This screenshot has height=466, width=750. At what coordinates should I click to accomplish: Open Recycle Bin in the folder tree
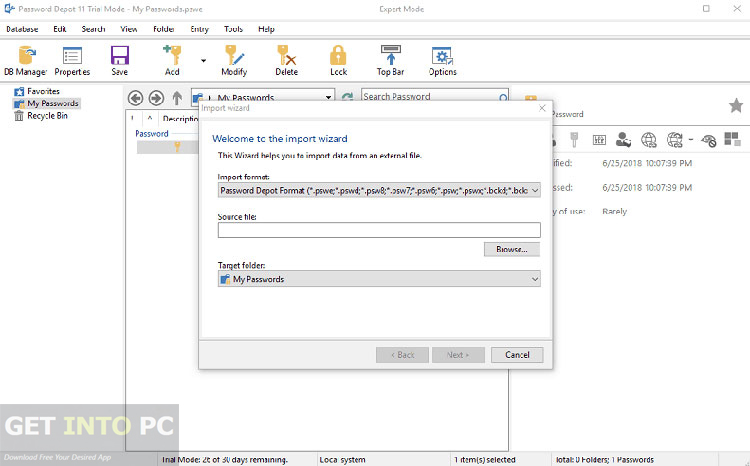pyautogui.click(x=41, y=116)
